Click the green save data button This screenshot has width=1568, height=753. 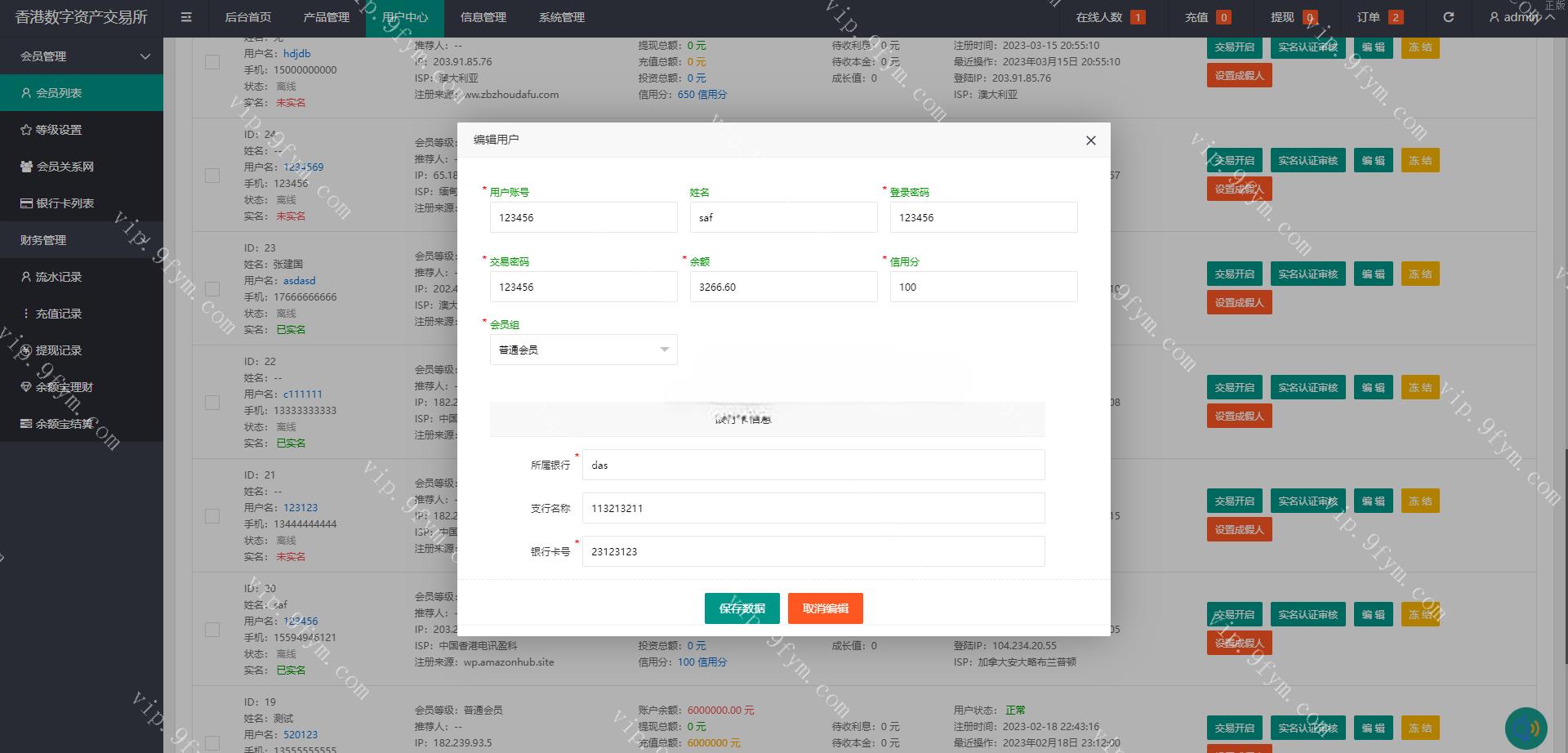tap(742, 608)
